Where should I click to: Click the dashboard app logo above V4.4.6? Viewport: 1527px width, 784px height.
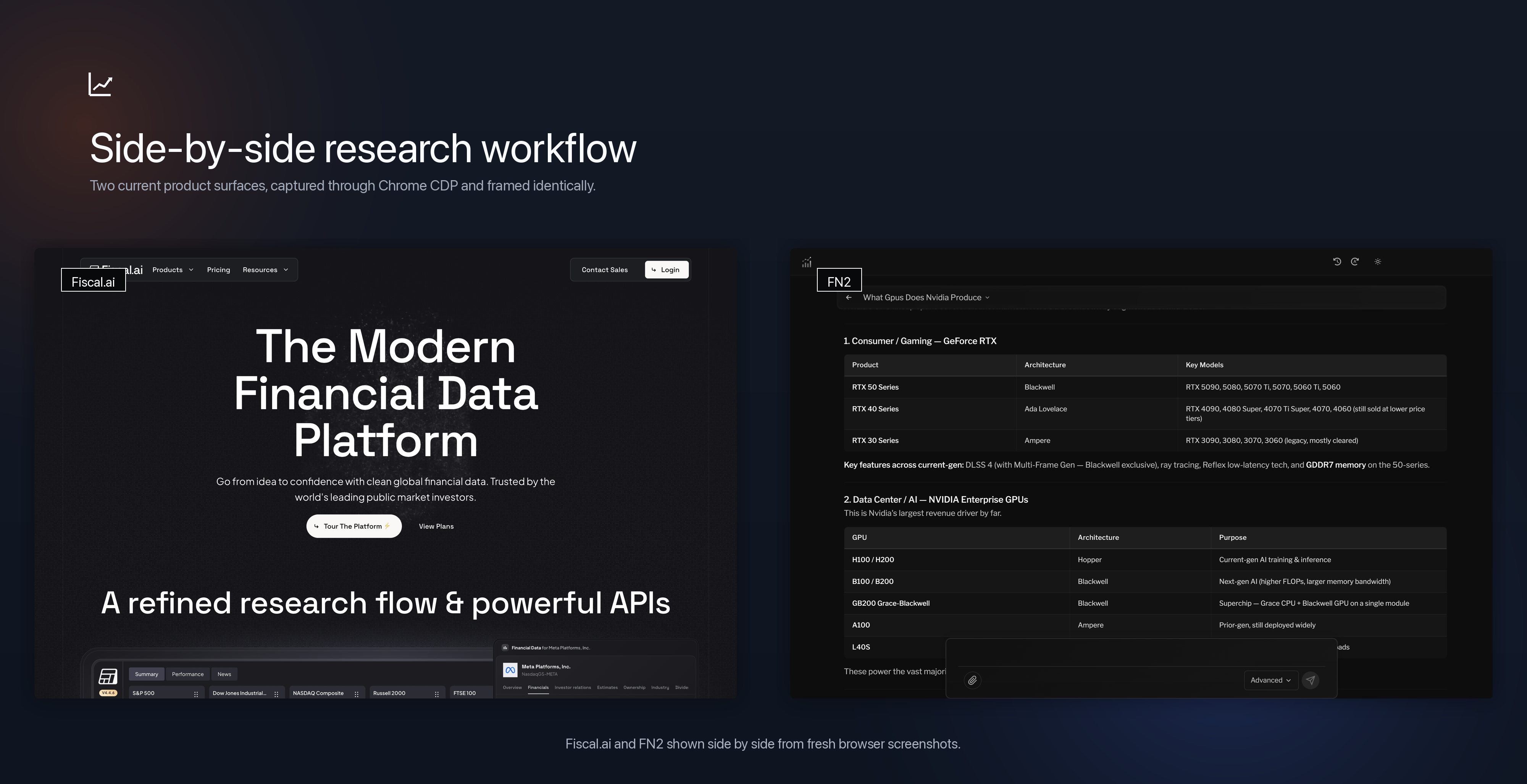tap(108, 676)
